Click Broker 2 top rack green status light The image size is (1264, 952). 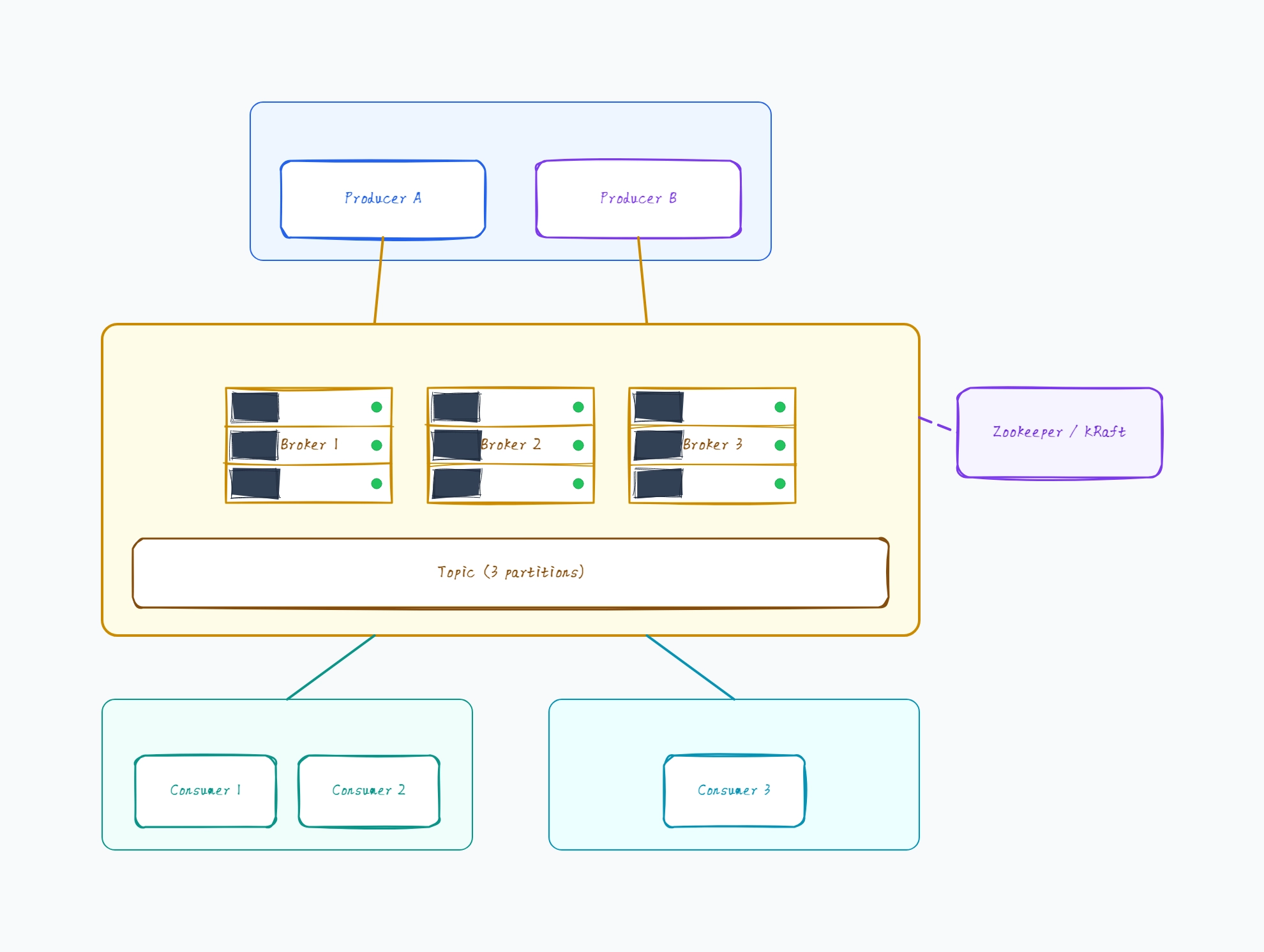578,407
